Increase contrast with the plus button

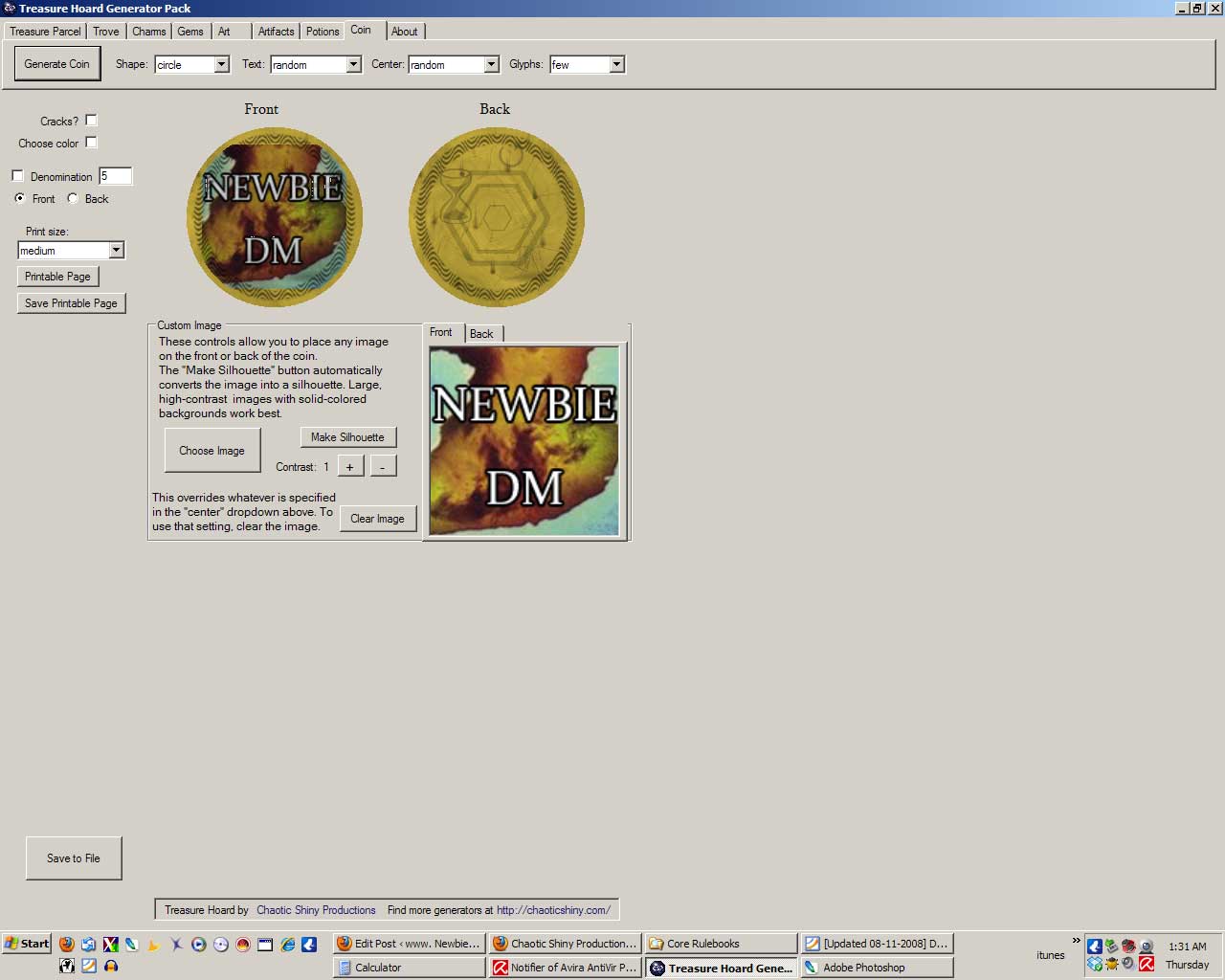[350, 466]
